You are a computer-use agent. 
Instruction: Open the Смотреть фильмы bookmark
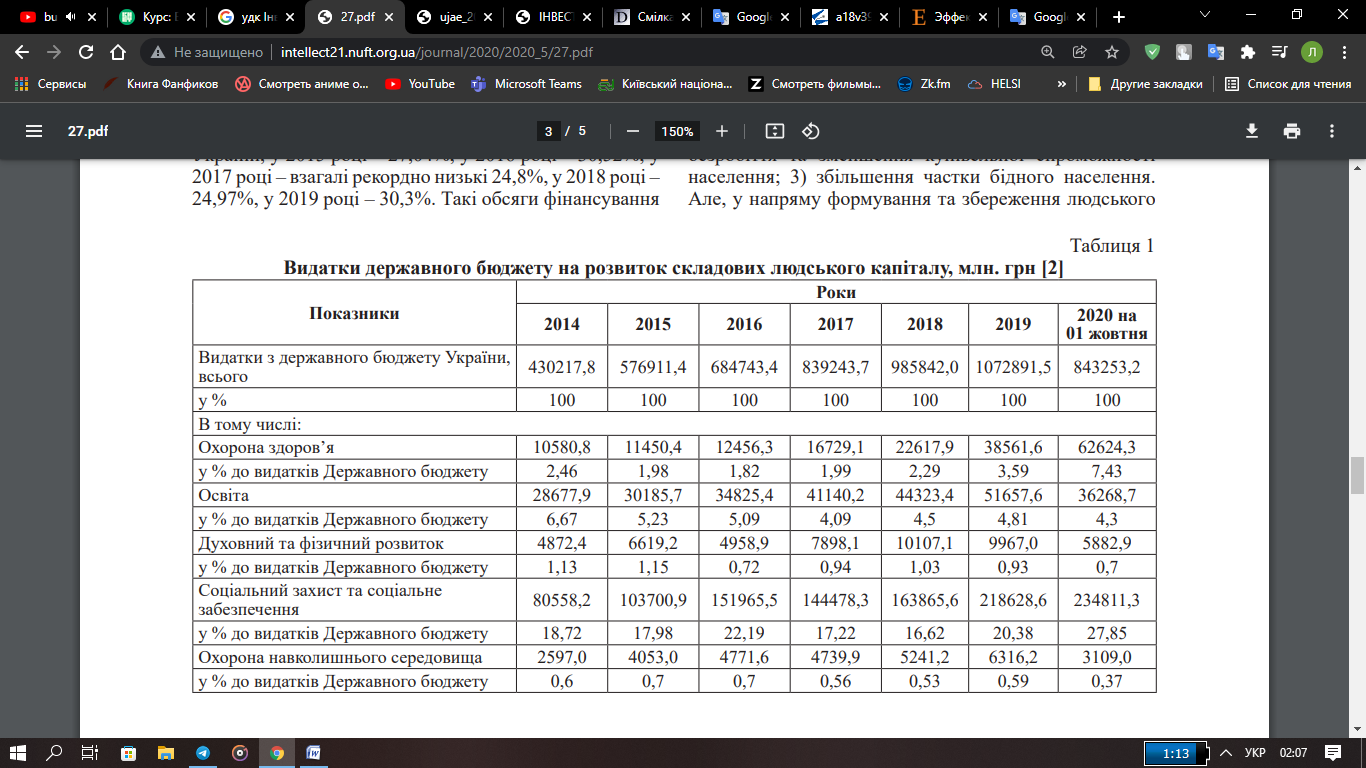[815, 84]
